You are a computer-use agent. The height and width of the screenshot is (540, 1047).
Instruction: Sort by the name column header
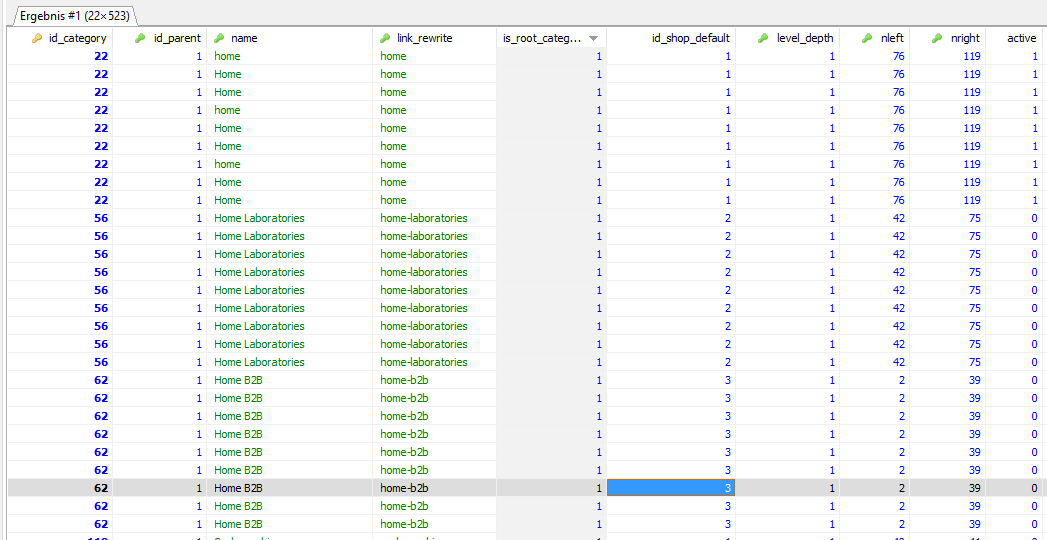point(244,38)
